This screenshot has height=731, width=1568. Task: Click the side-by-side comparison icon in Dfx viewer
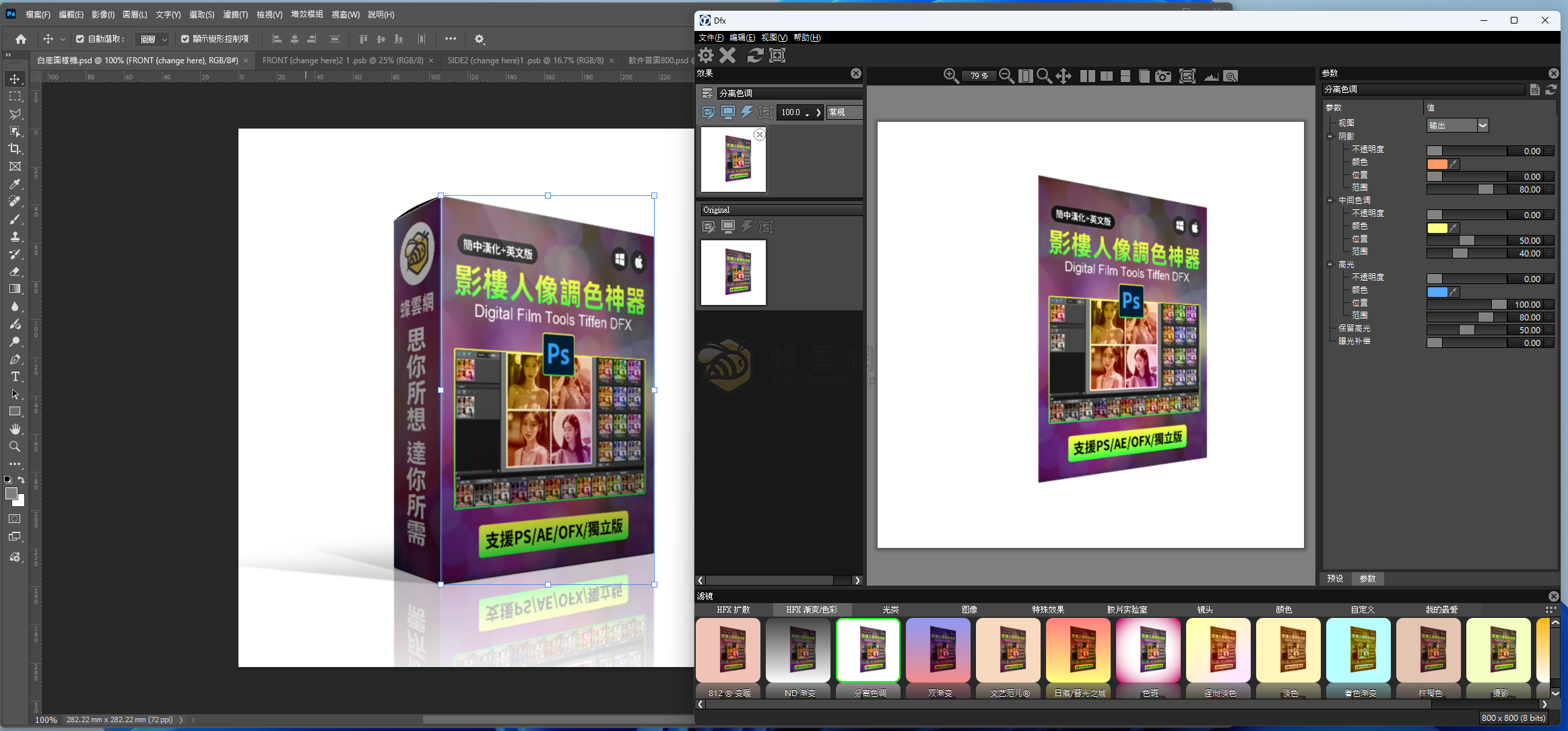1087,76
